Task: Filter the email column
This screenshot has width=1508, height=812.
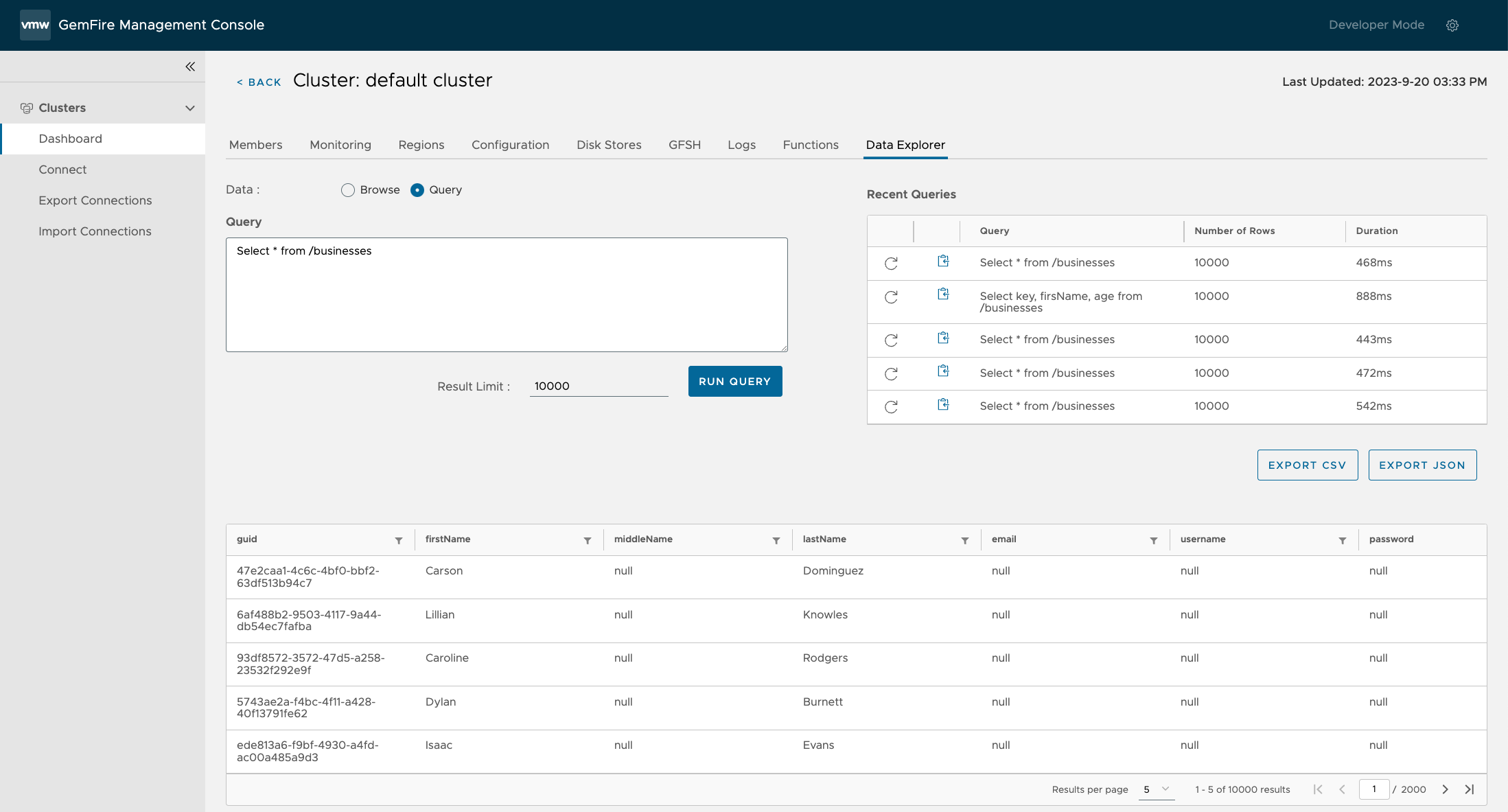Action: (x=1154, y=541)
